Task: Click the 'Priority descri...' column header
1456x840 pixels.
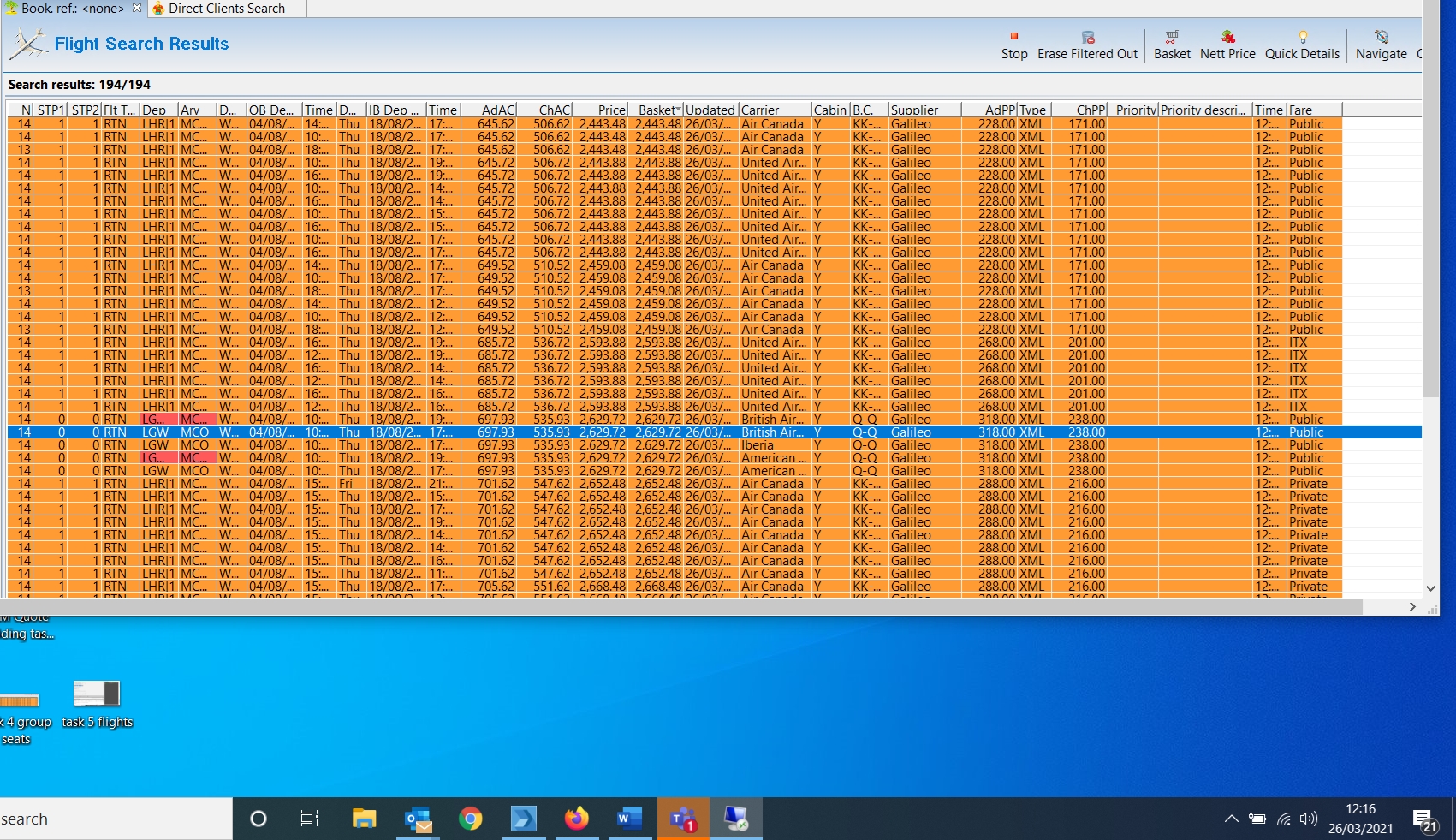Action: 1204,110
